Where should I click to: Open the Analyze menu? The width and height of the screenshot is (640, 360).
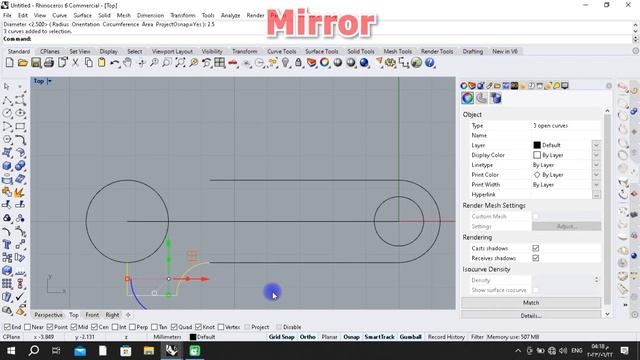[x=231, y=15]
